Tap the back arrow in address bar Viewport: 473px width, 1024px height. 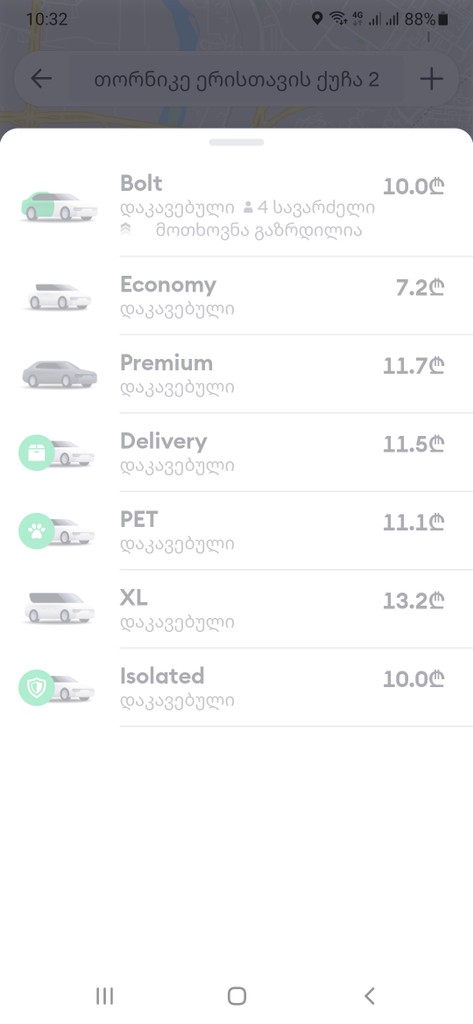[x=41, y=79]
